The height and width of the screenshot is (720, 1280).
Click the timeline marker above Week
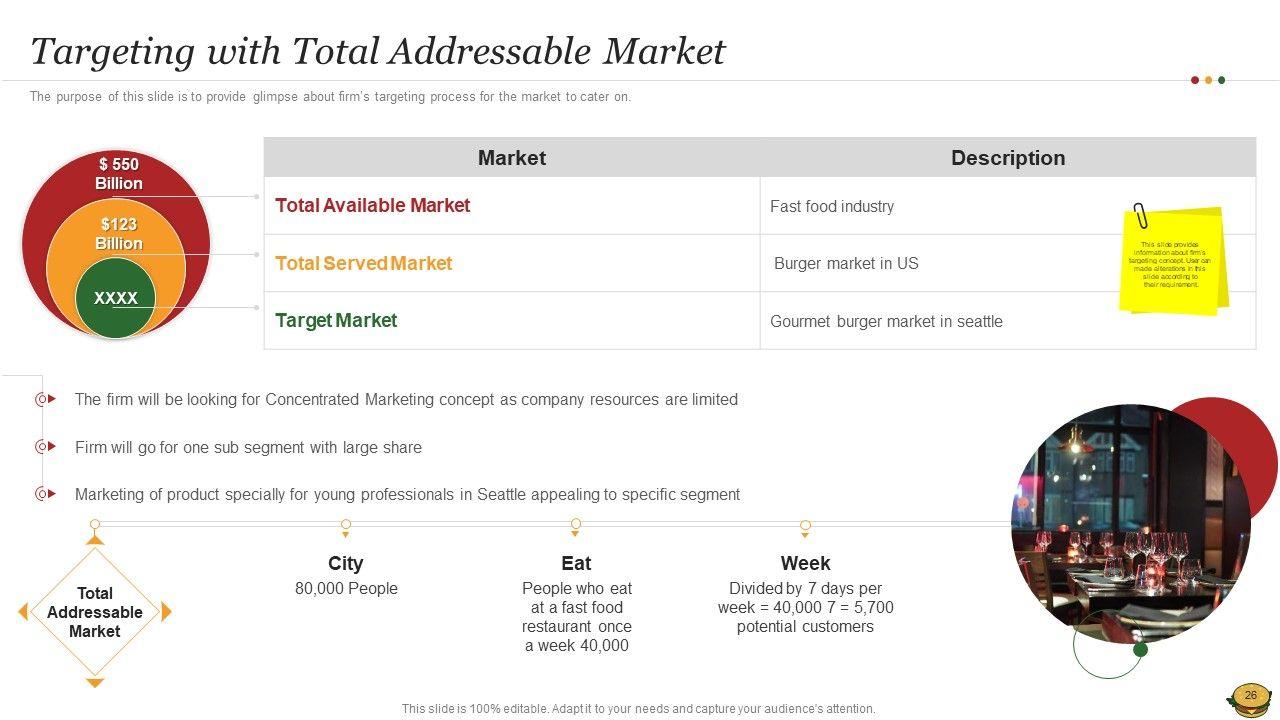805,525
